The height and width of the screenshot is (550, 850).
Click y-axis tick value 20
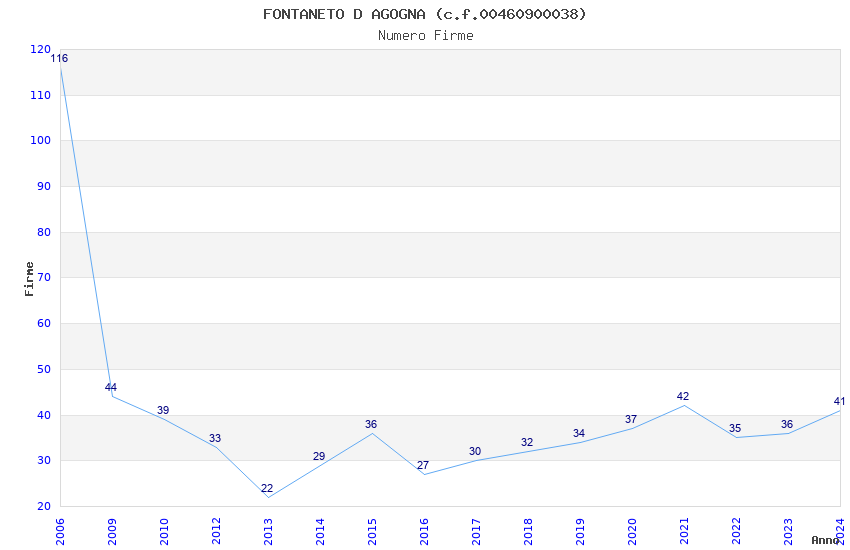44,506
